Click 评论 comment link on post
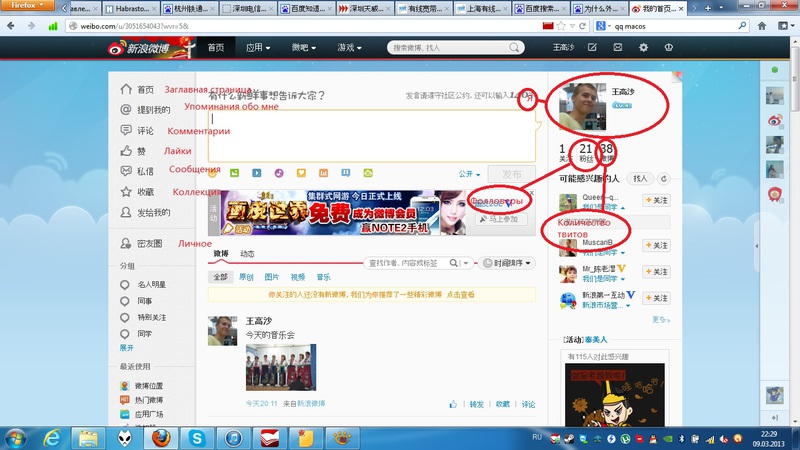Viewport: 800px width, 450px height. click(x=528, y=404)
